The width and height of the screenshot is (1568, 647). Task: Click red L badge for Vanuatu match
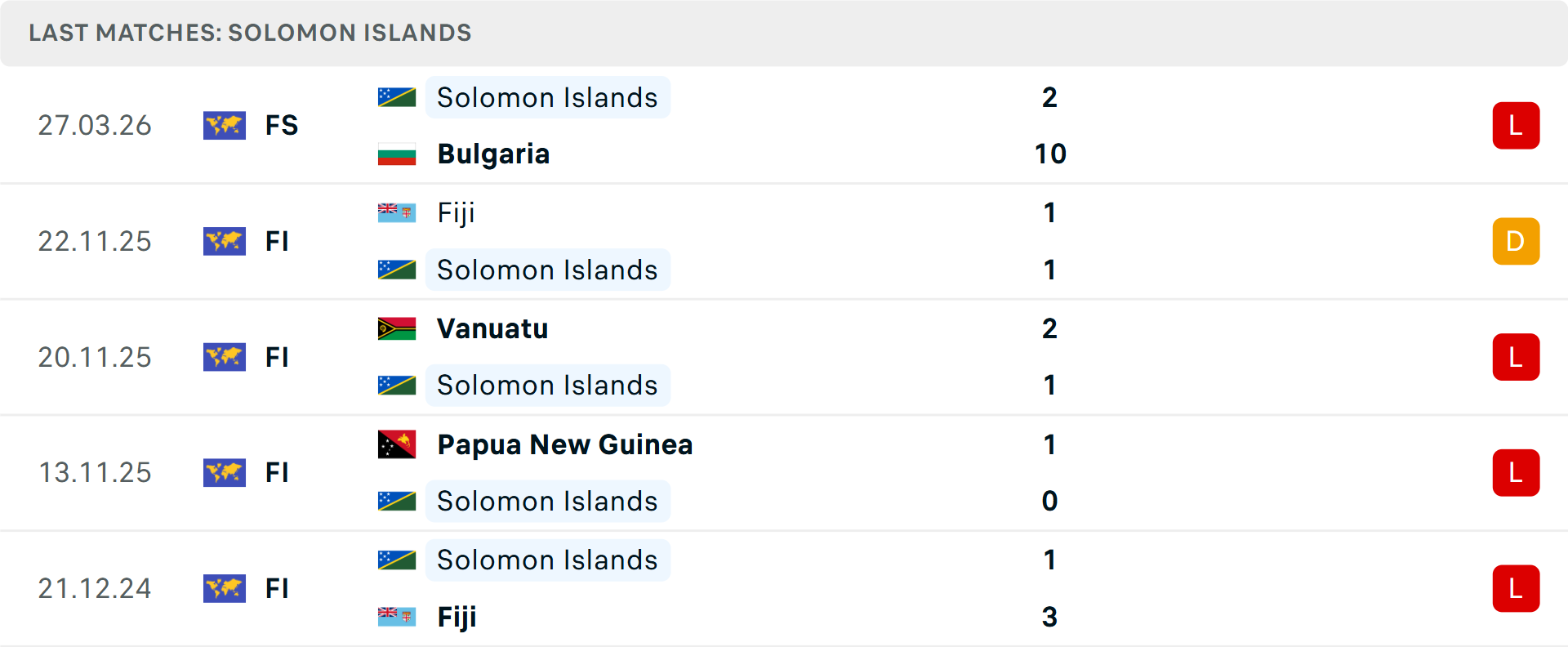pyautogui.click(x=1516, y=357)
